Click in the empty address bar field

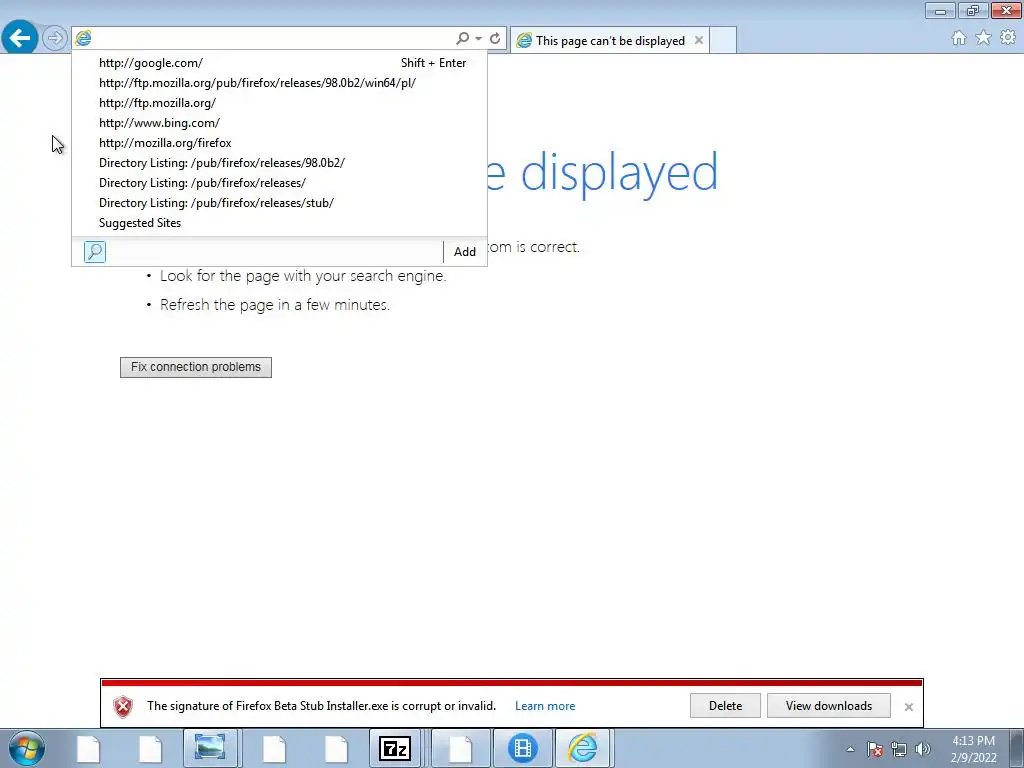273,39
